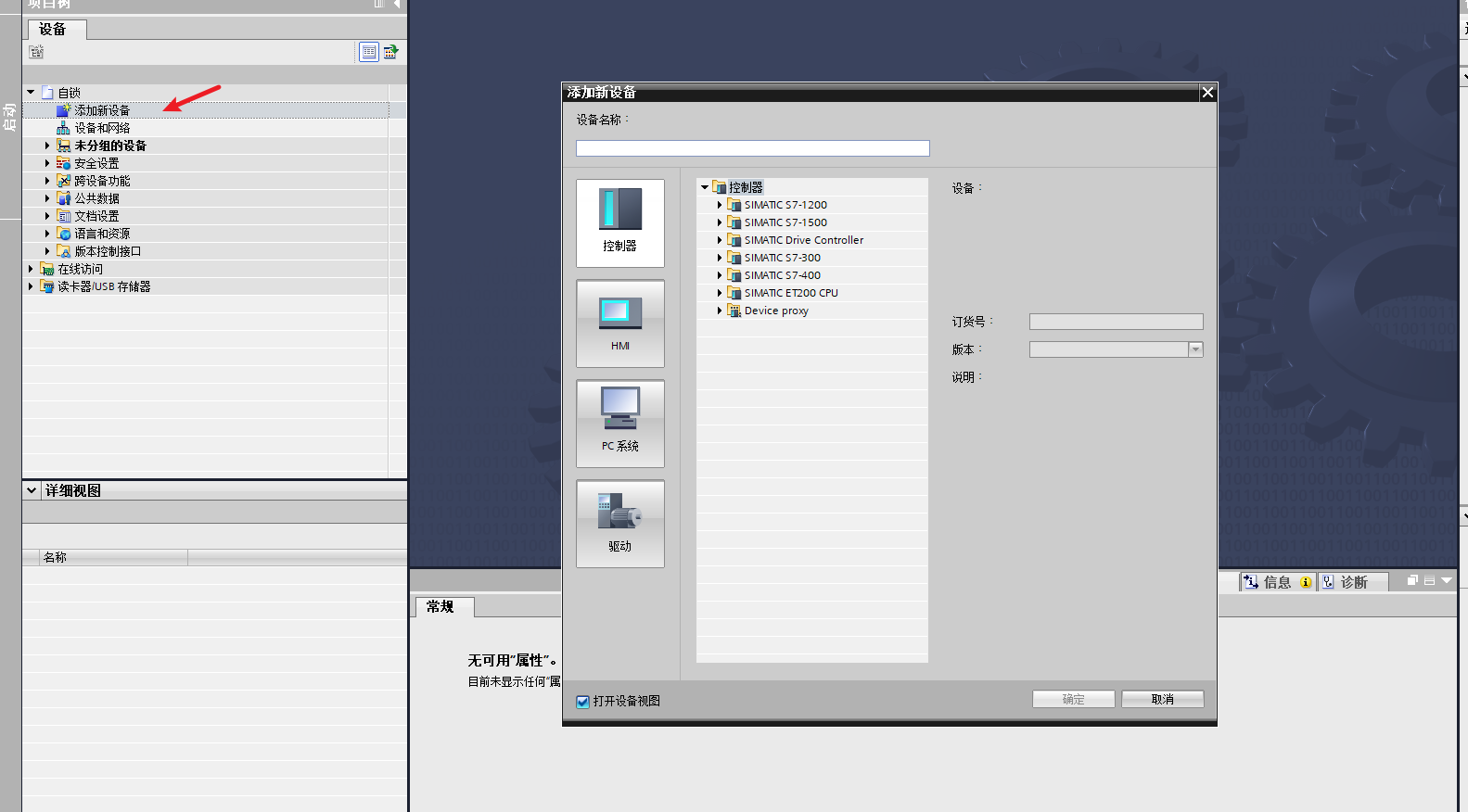This screenshot has height=812, width=1468.
Task: Click the 自锁 project file icon
Action: point(47,93)
